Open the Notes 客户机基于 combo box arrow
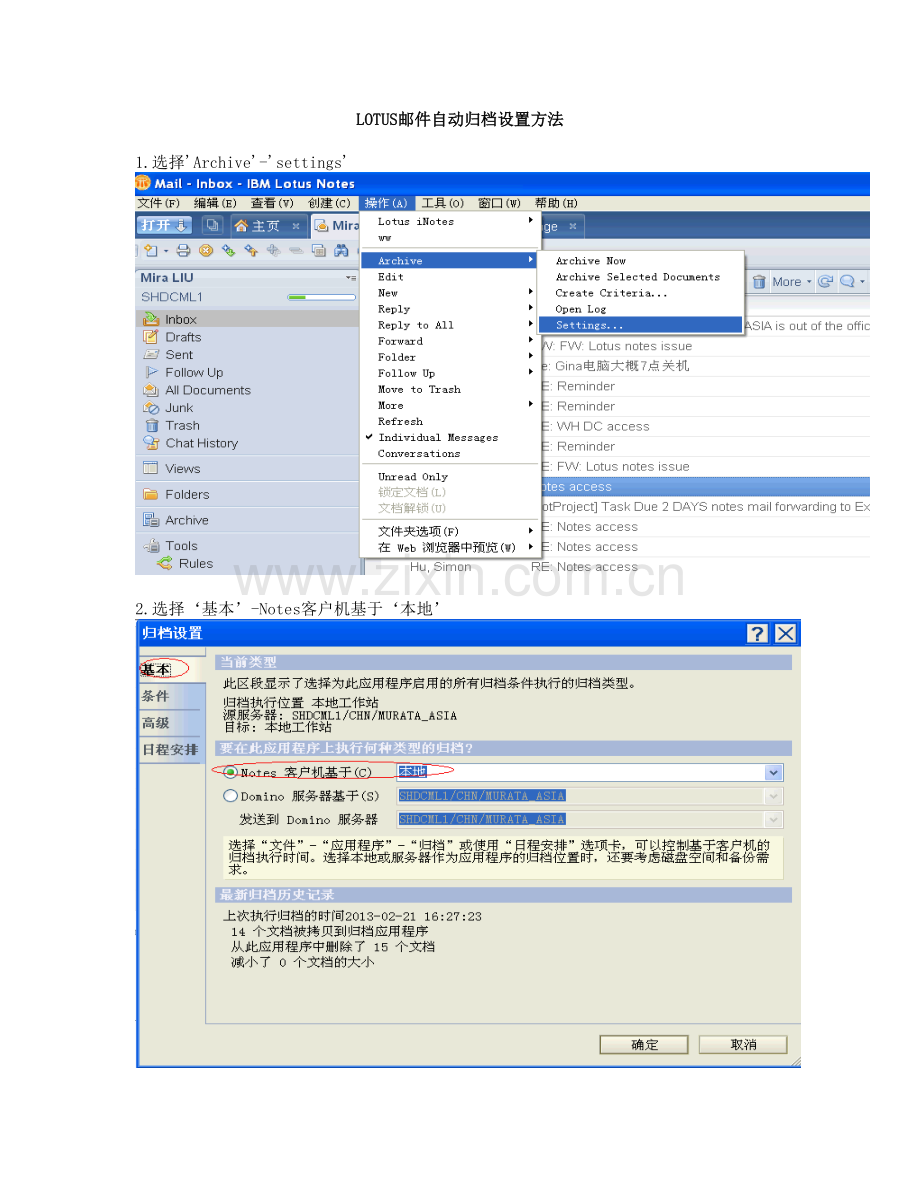 [x=773, y=772]
